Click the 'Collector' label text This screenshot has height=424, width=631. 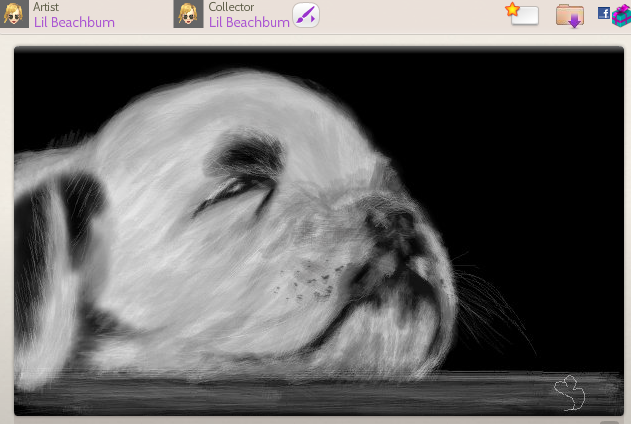click(x=231, y=7)
